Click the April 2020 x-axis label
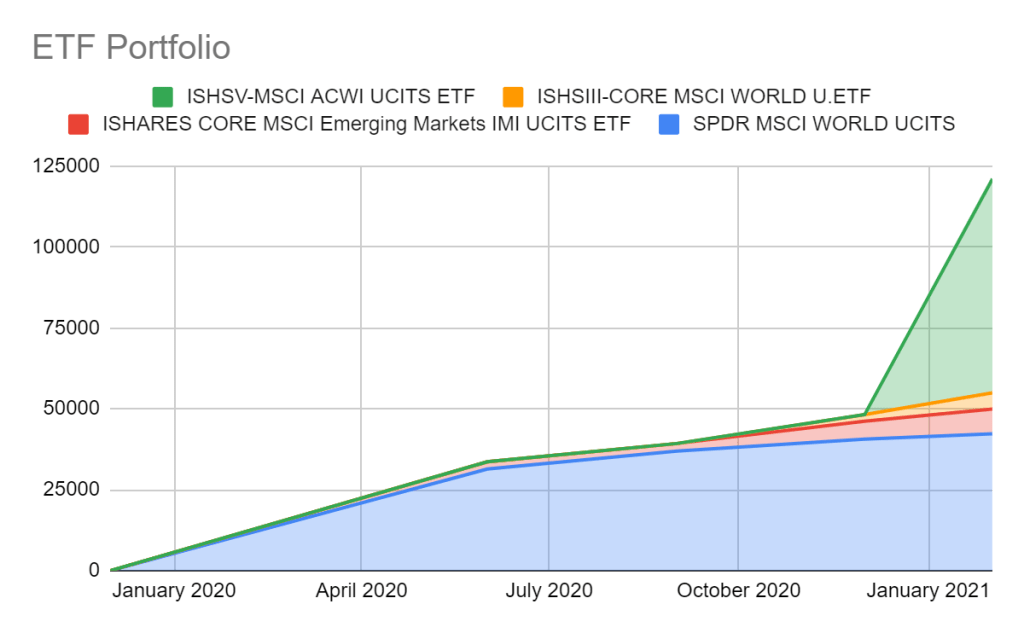Image resolution: width=1024 pixels, height=633 pixels. [361, 591]
